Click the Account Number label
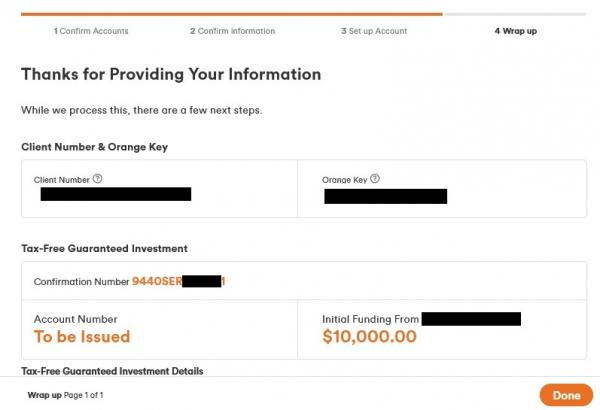The width and height of the screenshot is (600, 410). pyautogui.click(x=76, y=319)
